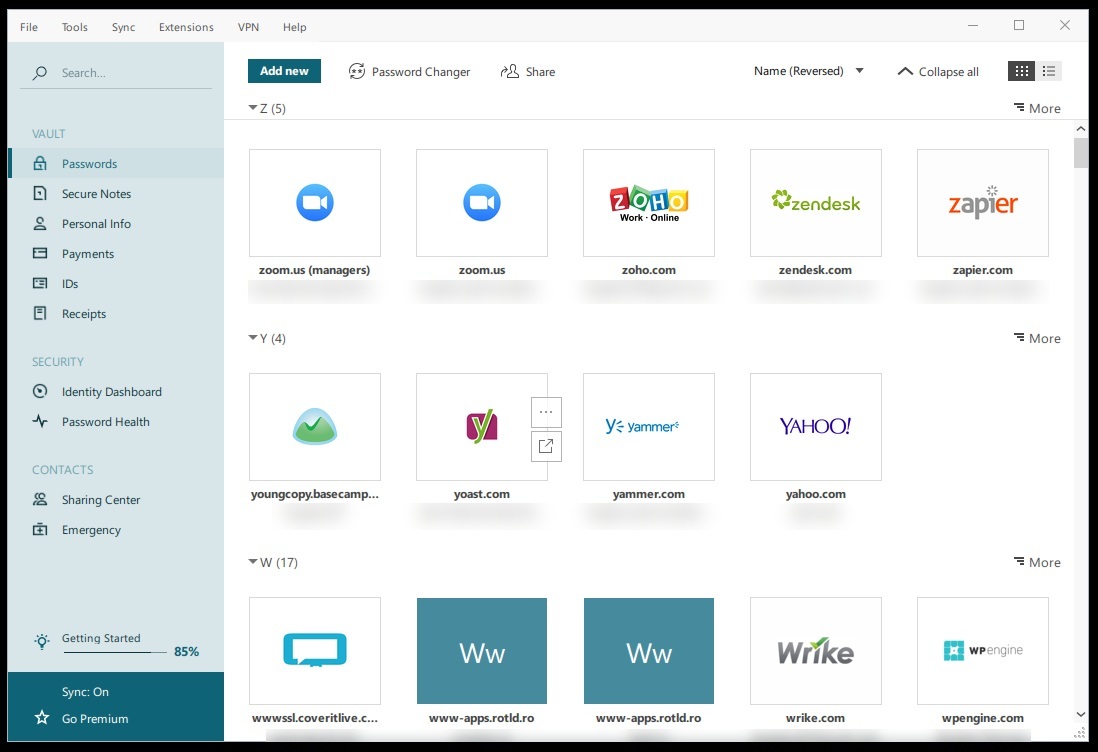This screenshot has height=752, width=1098.
Task: Open Password Changer
Action: coord(410,71)
